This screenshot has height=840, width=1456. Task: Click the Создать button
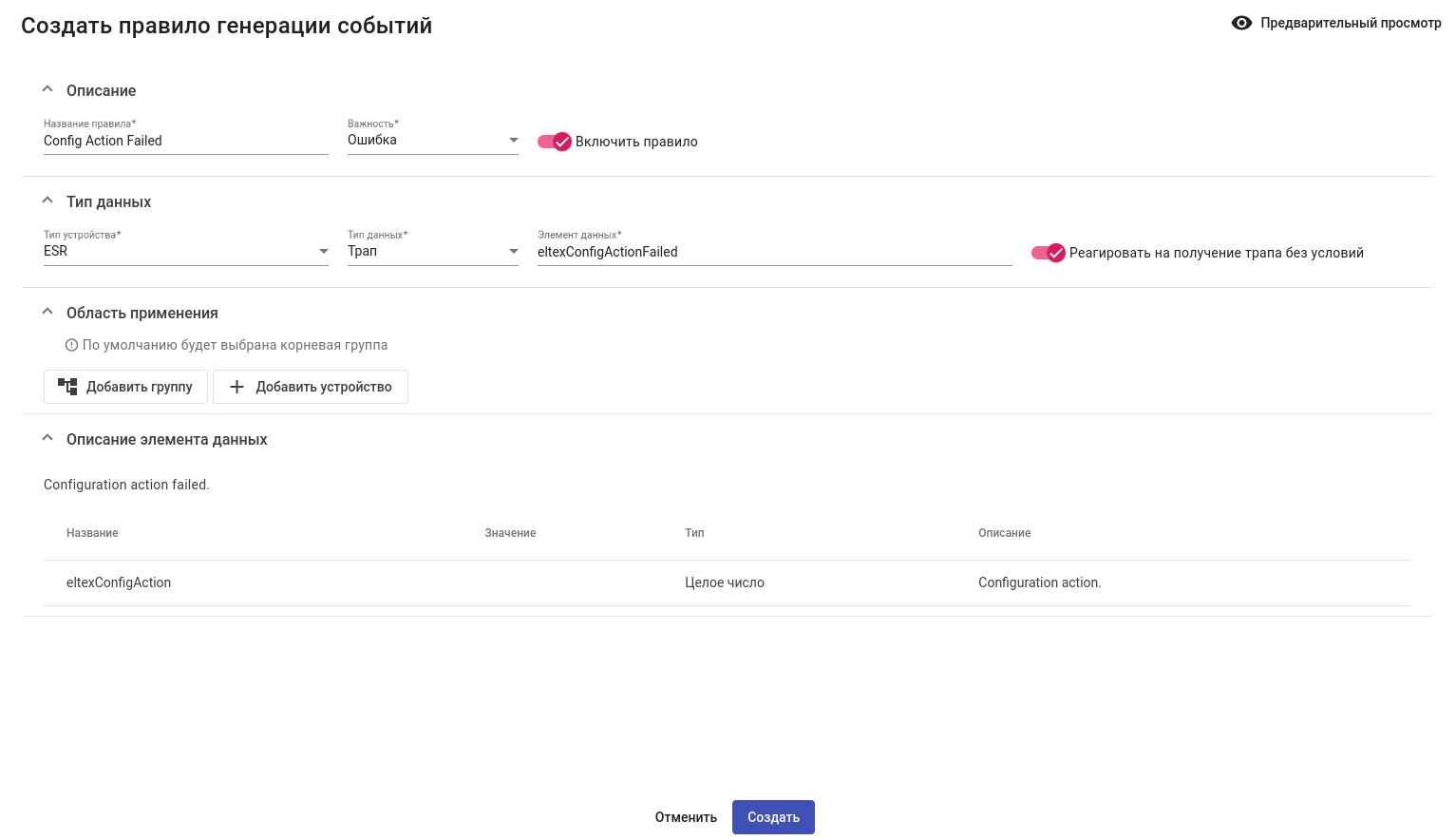[773, 817]
